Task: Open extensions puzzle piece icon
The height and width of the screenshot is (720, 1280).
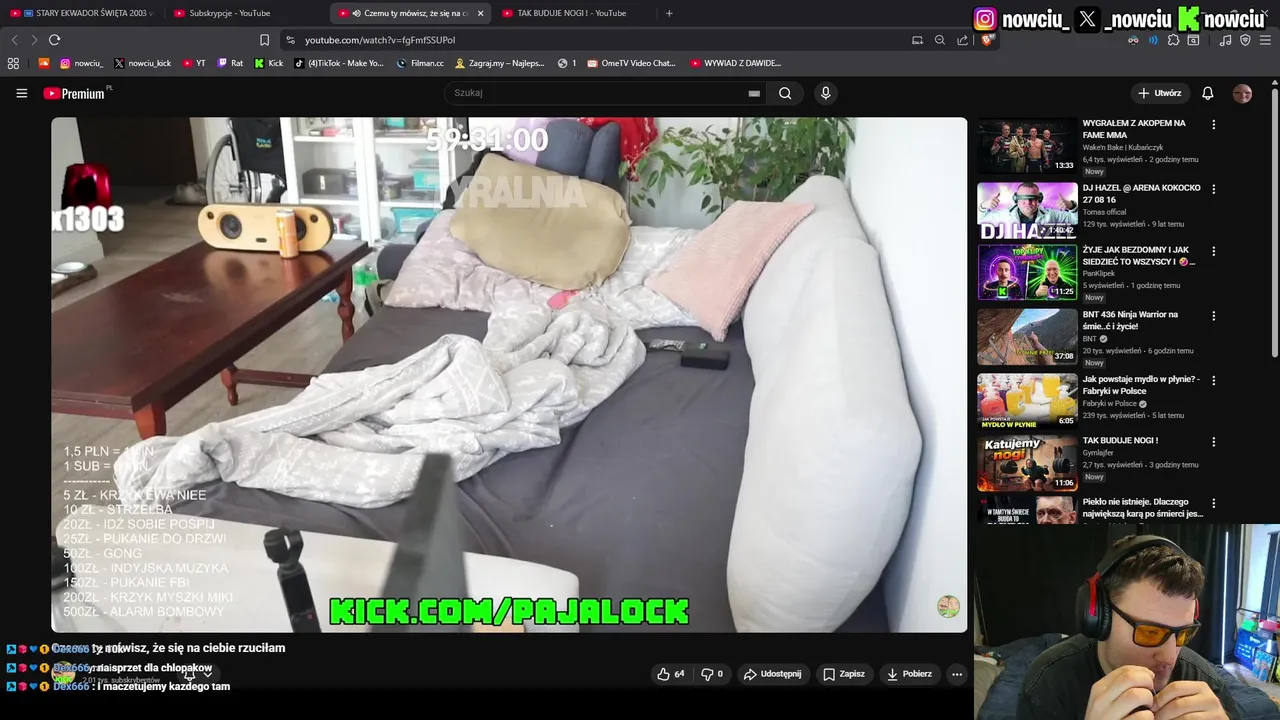Action: point(1173,40)
